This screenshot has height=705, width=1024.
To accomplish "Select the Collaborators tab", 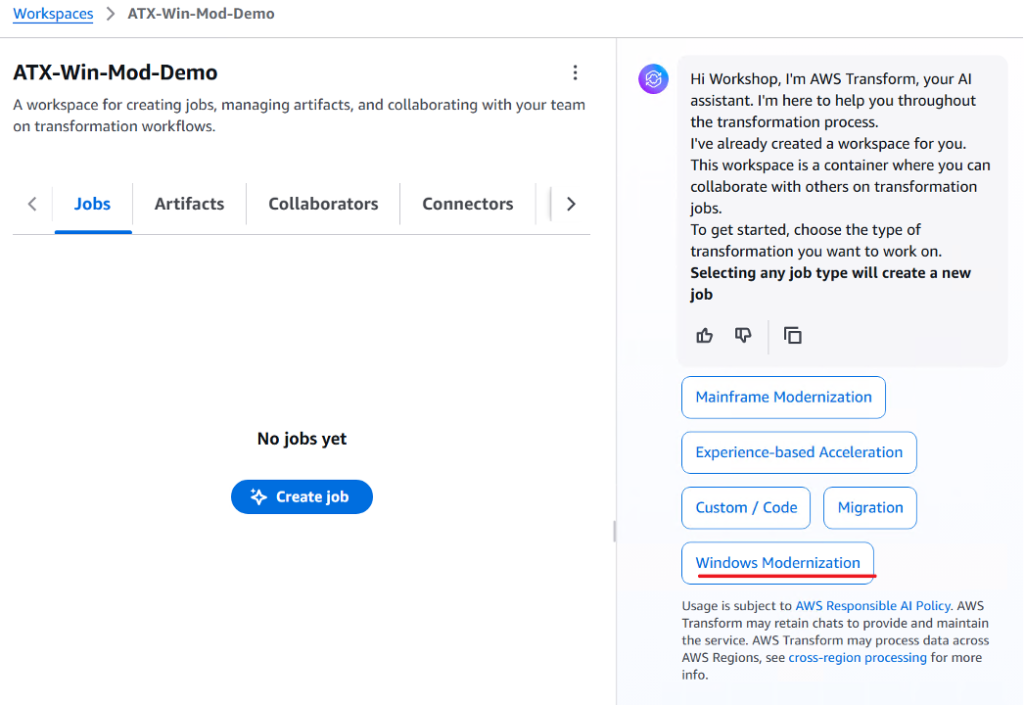I will (x=323, y=204).
